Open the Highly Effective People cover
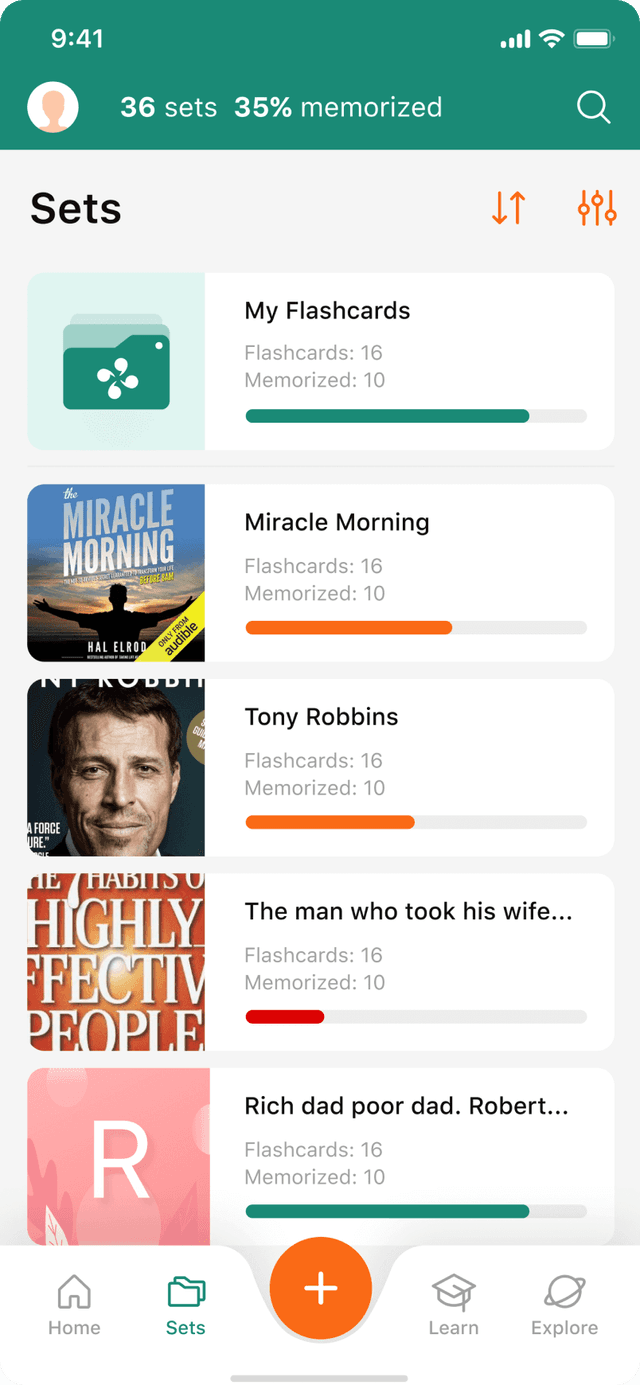This screenshot has width=640, height=1385. point(116,962)
